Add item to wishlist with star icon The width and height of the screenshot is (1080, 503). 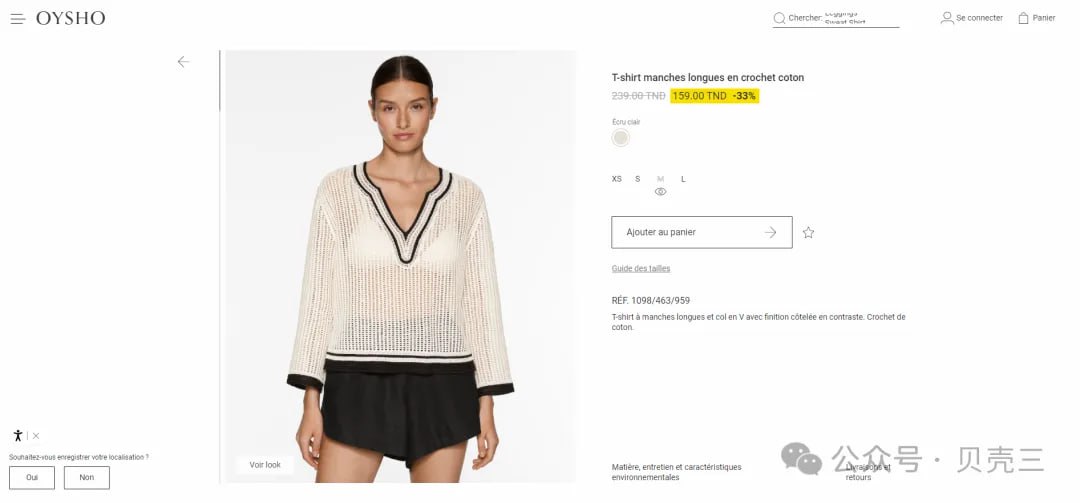pyautogui.click(x=809, y=233)
